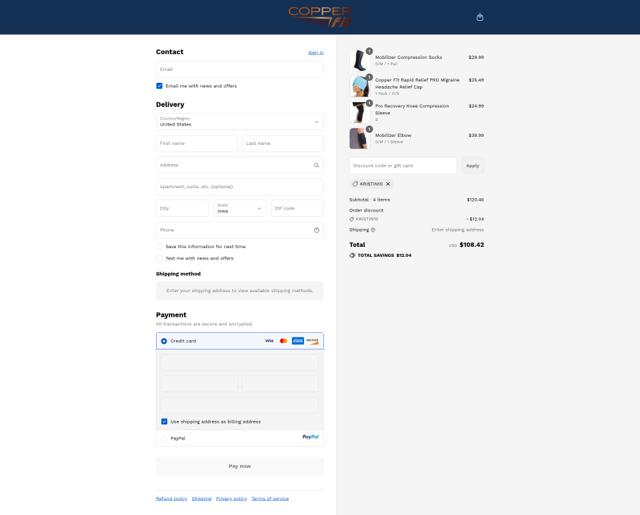The height and width of the screenshot is (515, 640).
Task: Click the discount tag icon under Order discount
Action: point(351,220)
